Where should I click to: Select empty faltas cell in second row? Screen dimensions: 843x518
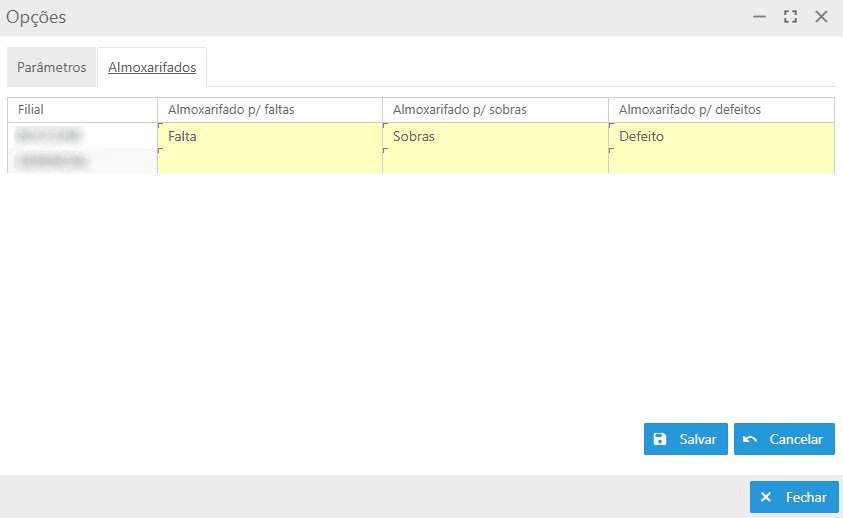[x=270, y=161]
